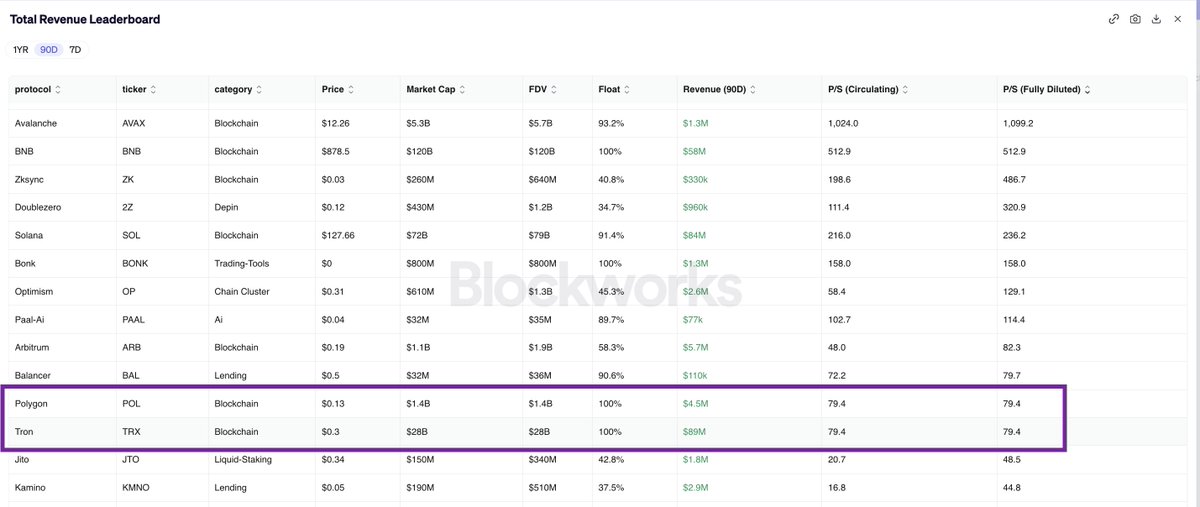Click the TRX ticker cell

click(130, 431)
